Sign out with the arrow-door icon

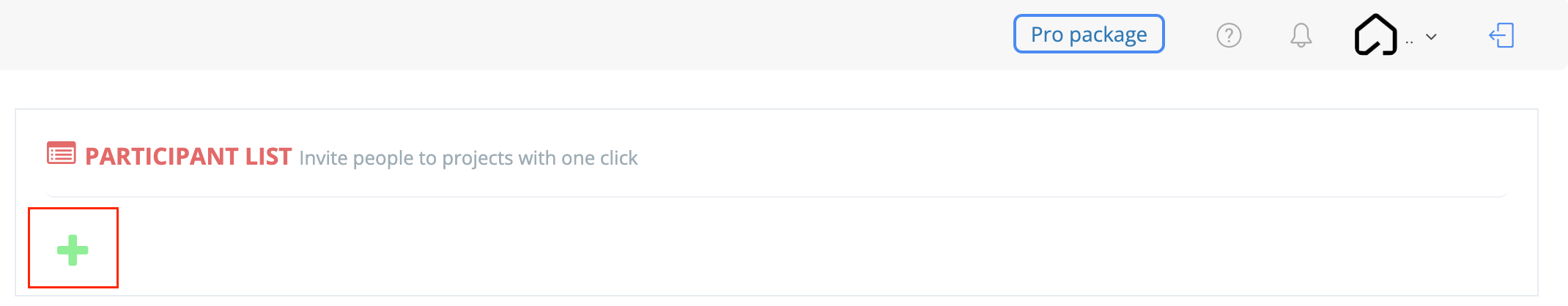pos(1501,35)
